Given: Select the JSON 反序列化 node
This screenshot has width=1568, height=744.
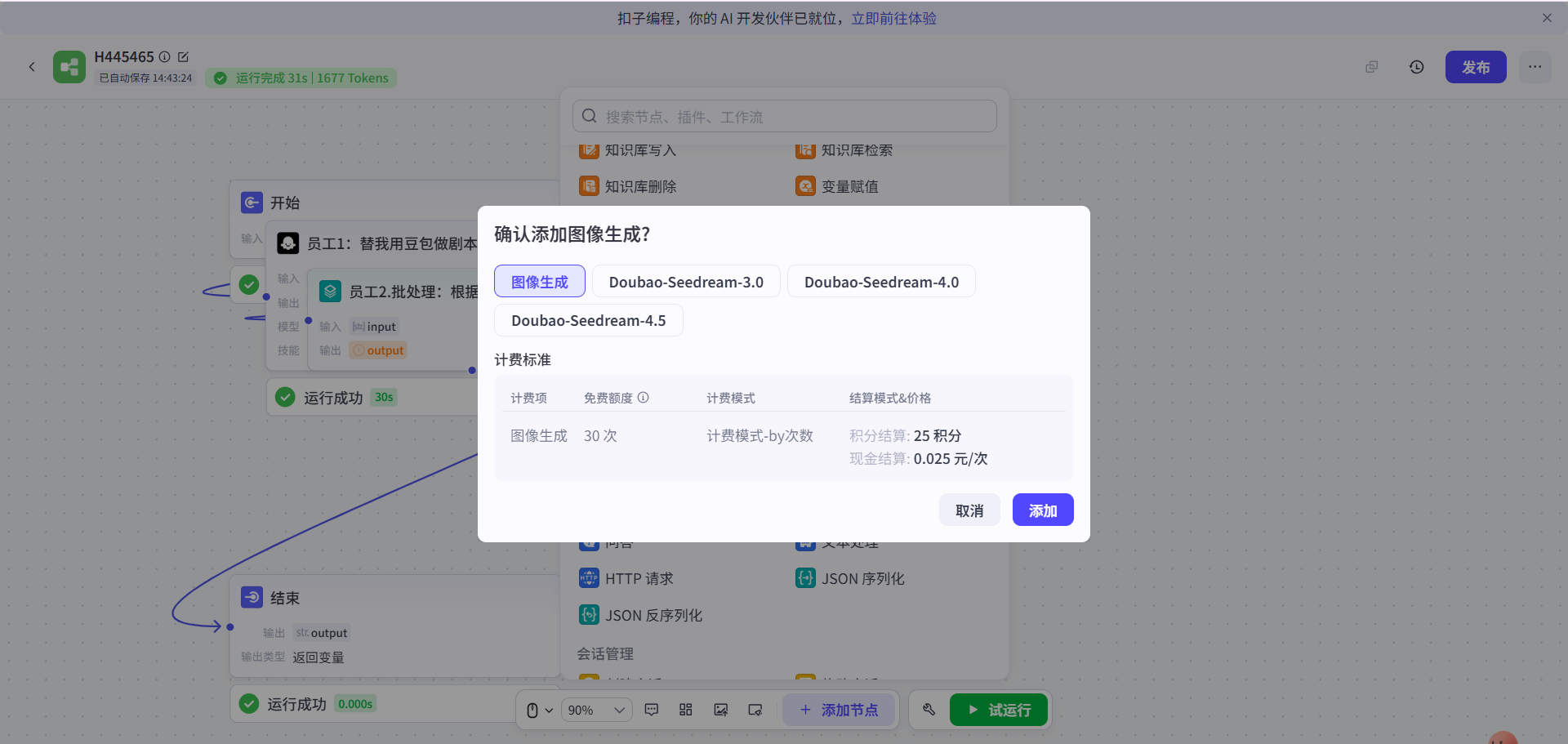Looking at the screenshot, I should [x=641, y=615].
